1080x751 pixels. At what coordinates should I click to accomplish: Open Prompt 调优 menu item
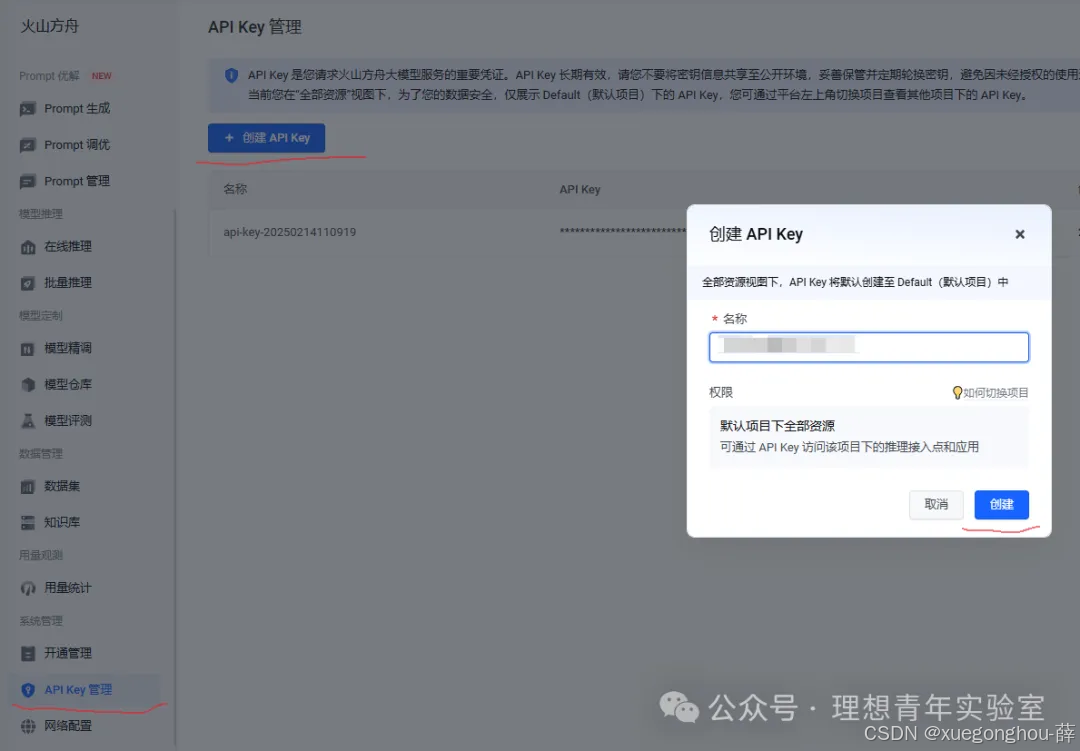77,145
